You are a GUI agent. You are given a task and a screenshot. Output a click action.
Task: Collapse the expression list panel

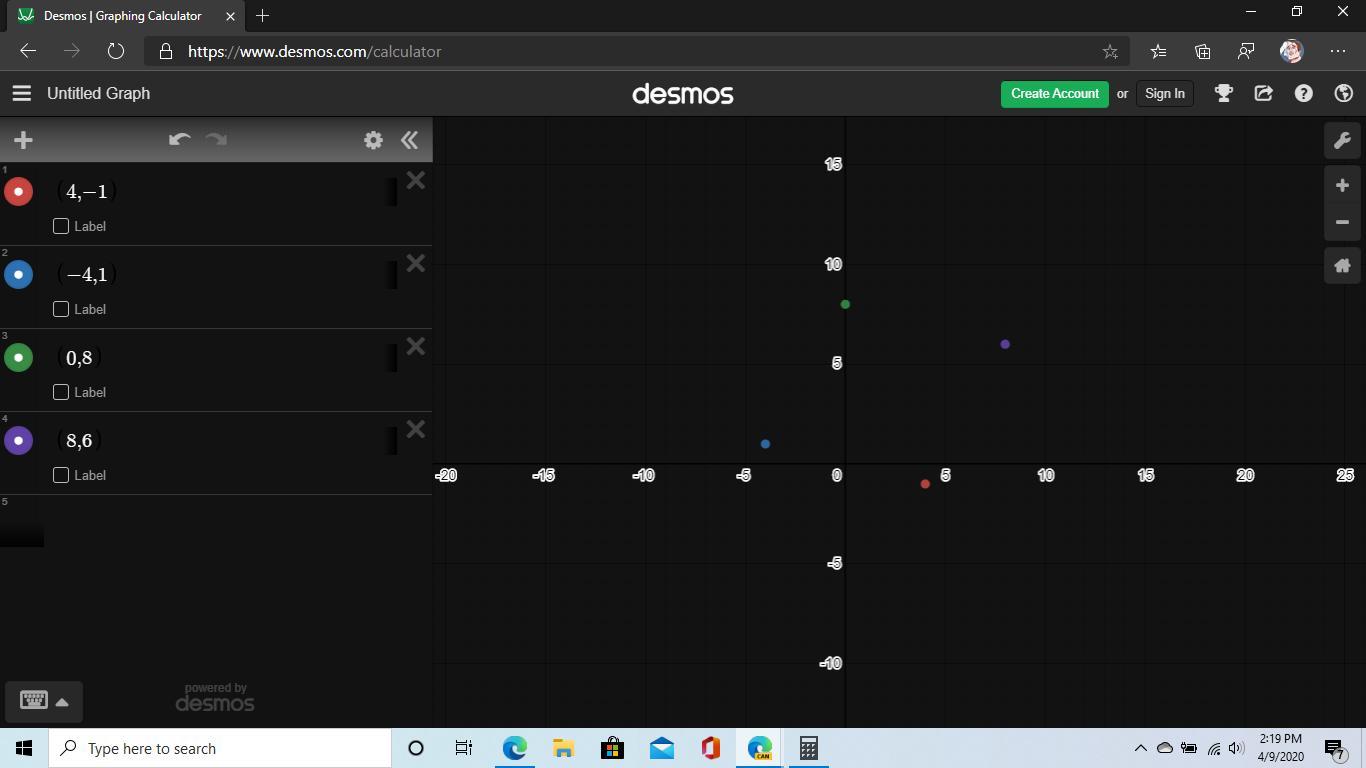click(x=409, y=140)
